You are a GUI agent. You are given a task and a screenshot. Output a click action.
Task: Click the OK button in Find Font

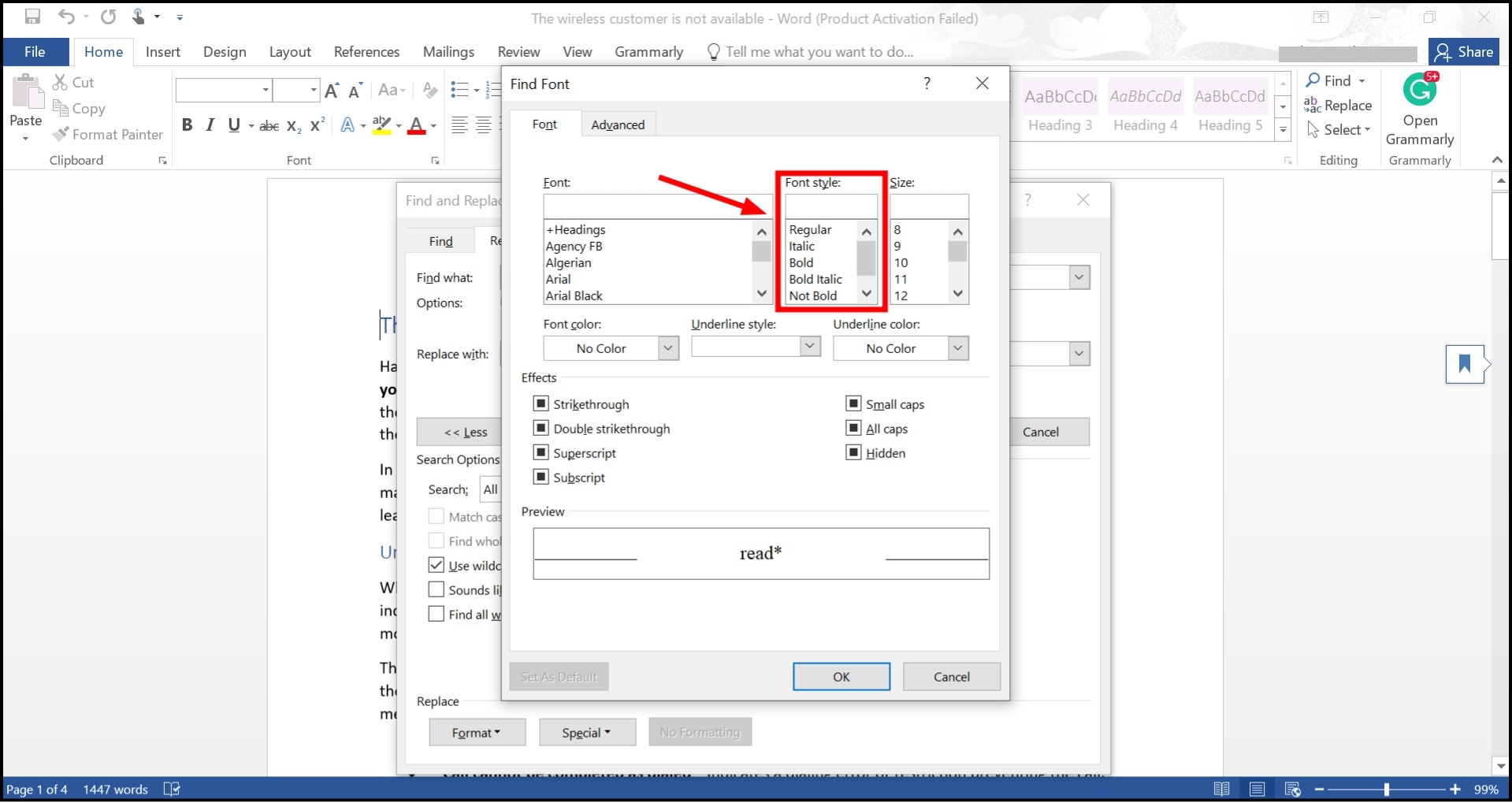[x=841, y=676]
